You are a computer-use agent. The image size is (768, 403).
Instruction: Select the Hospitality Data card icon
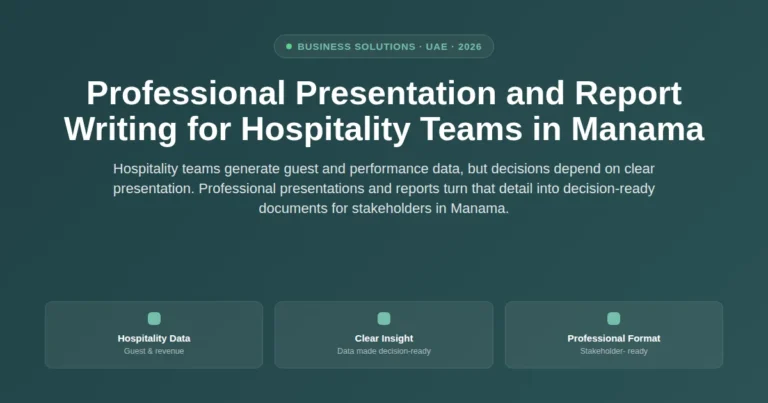pos(154,318)
